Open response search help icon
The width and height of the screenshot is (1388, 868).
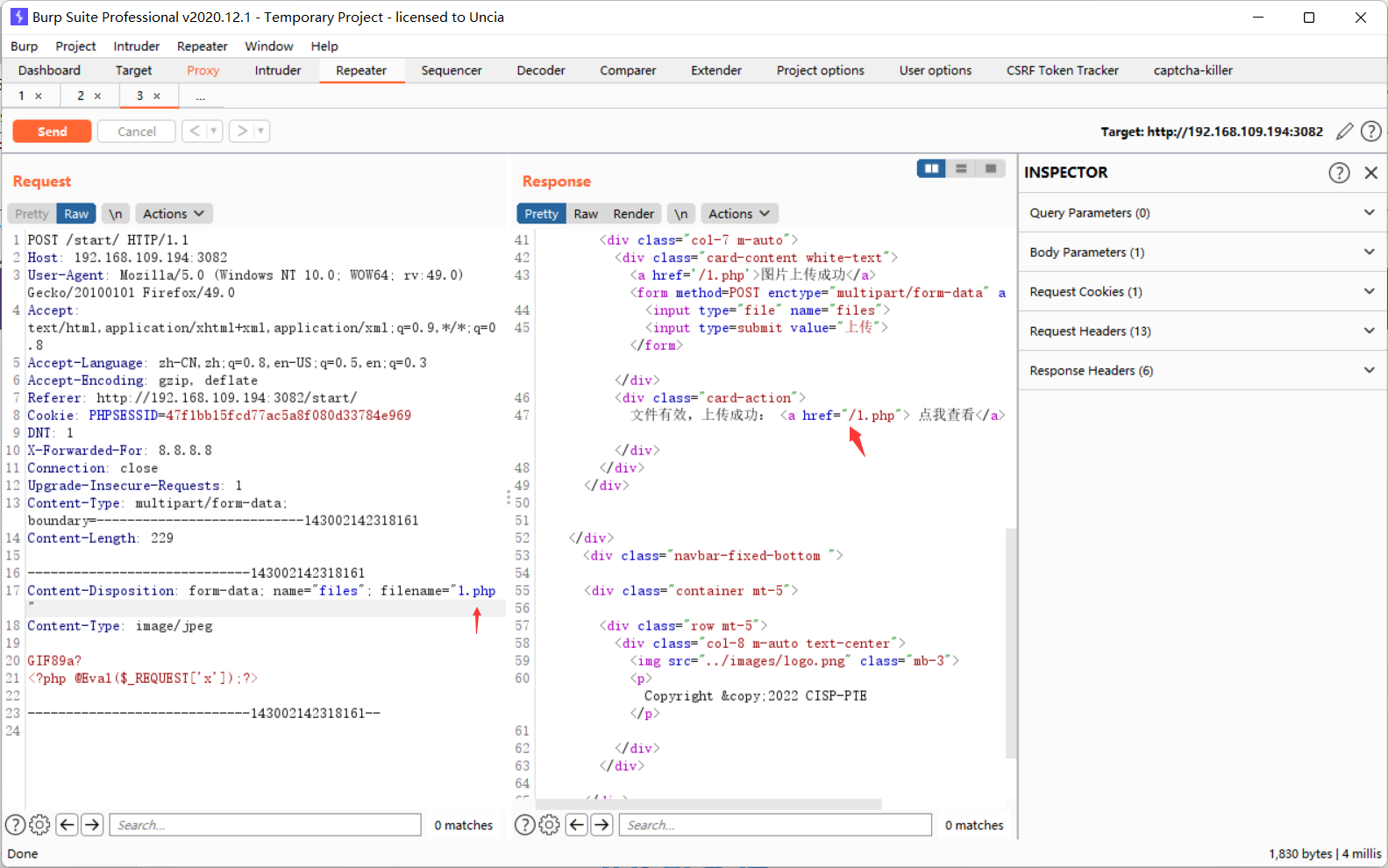point(525,825)
